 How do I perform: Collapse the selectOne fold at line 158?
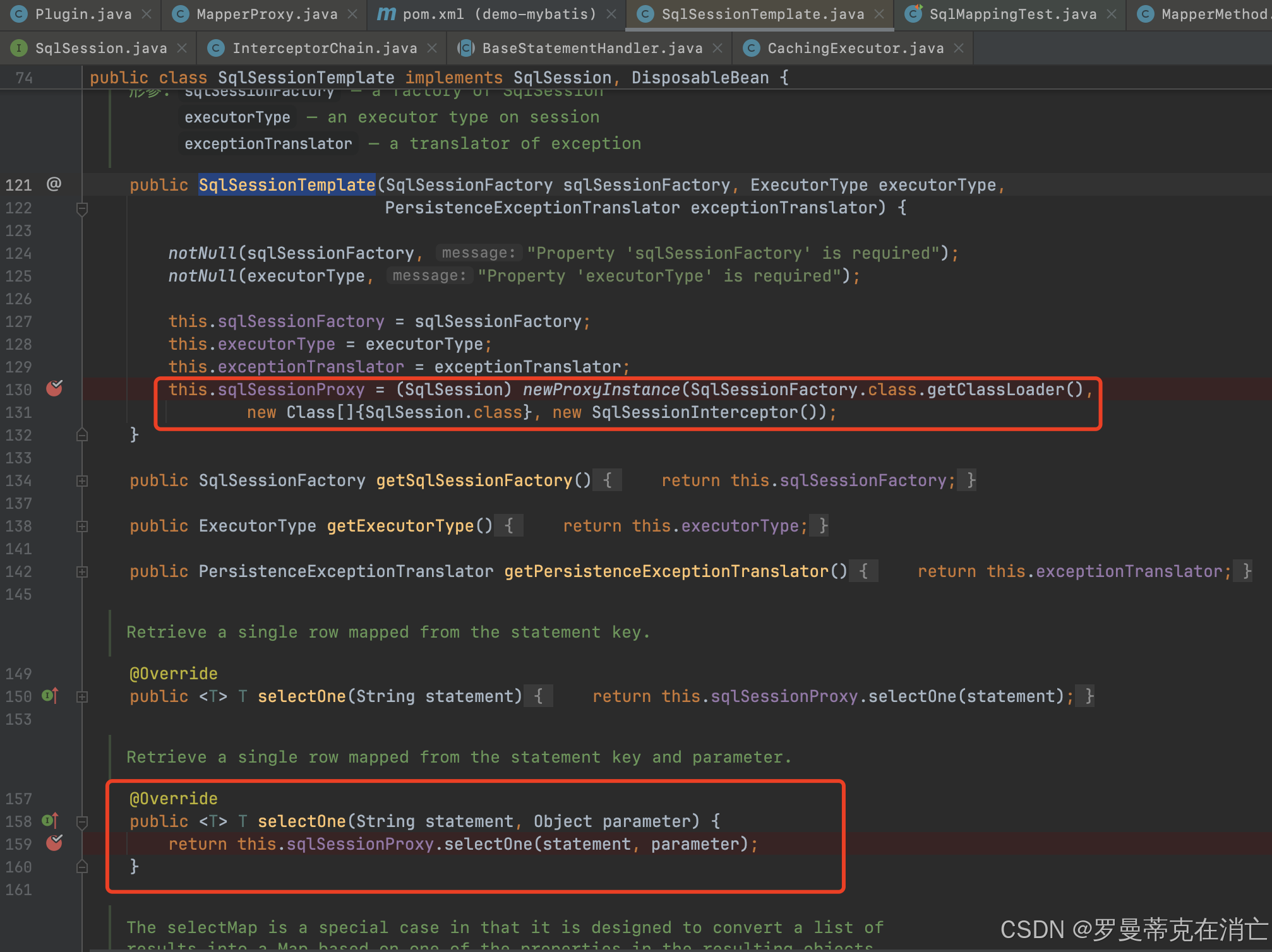coord(82,822)
